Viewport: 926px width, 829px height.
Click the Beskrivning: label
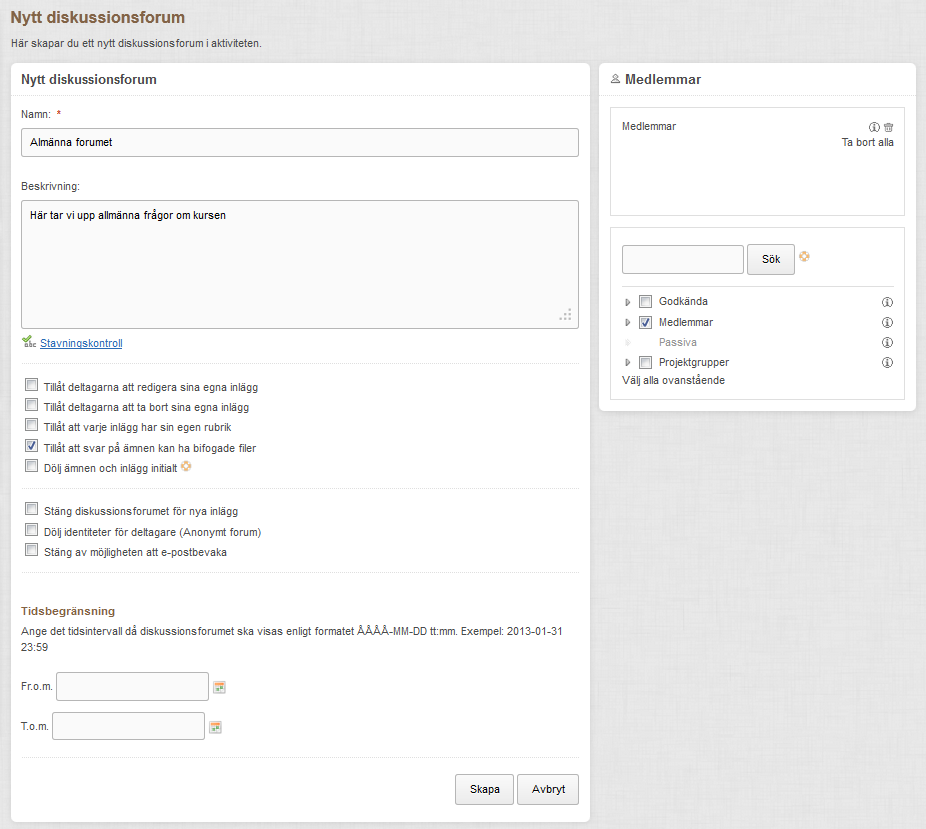50,187
